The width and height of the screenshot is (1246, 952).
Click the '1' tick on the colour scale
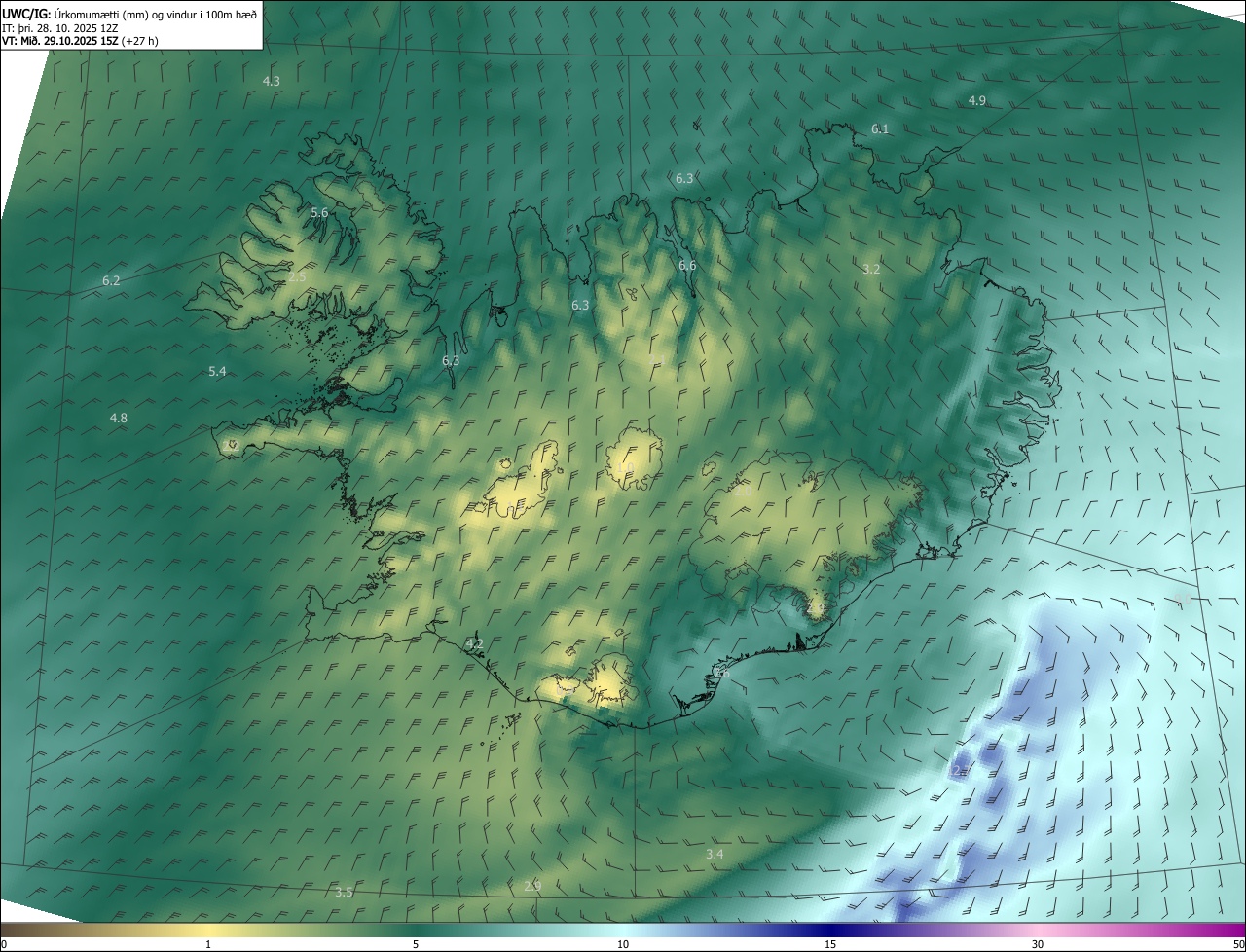(208, 944)
